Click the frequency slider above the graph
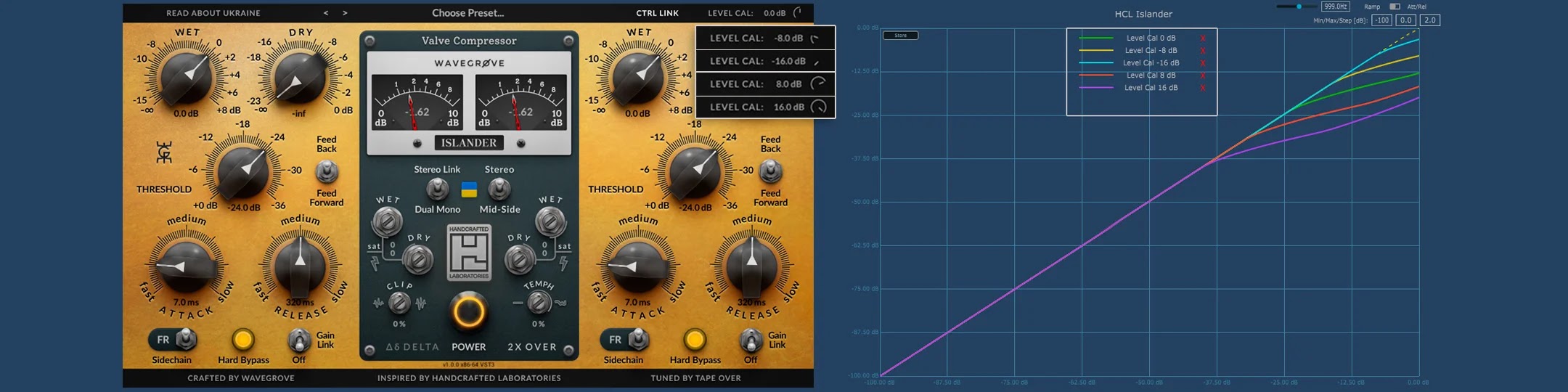Screen dimensions: 1568x392 pyautogui.click(x=1297, y=7)
